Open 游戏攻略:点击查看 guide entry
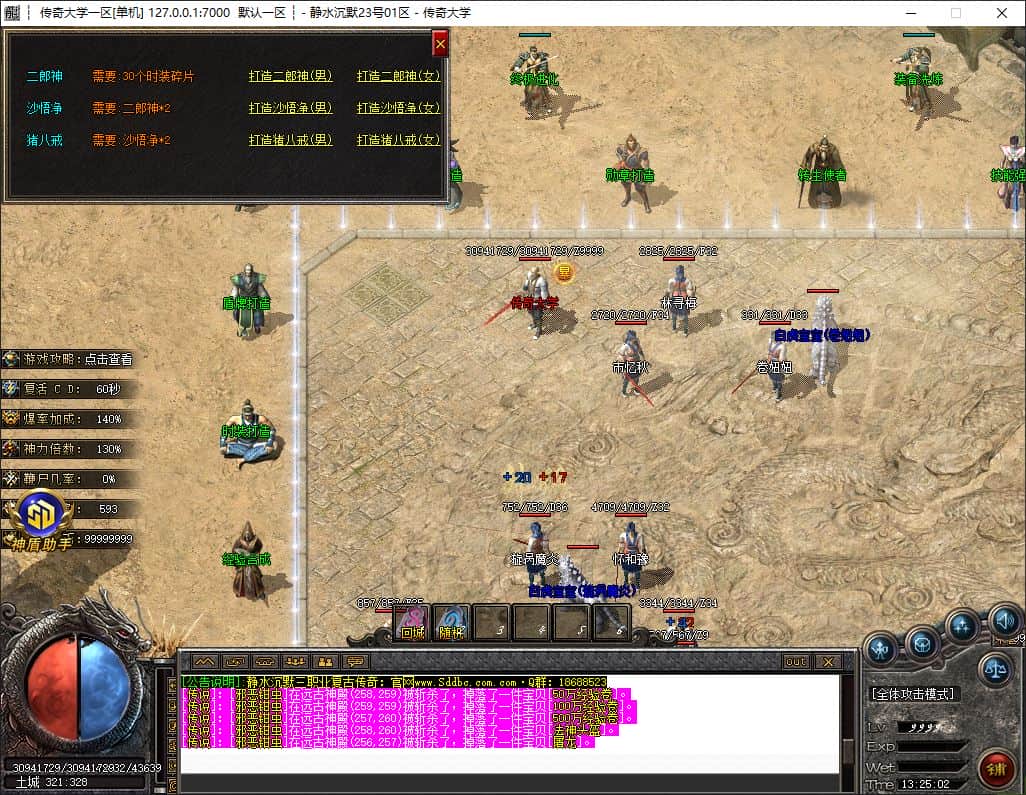The image size is (1026, 795). 68,359
